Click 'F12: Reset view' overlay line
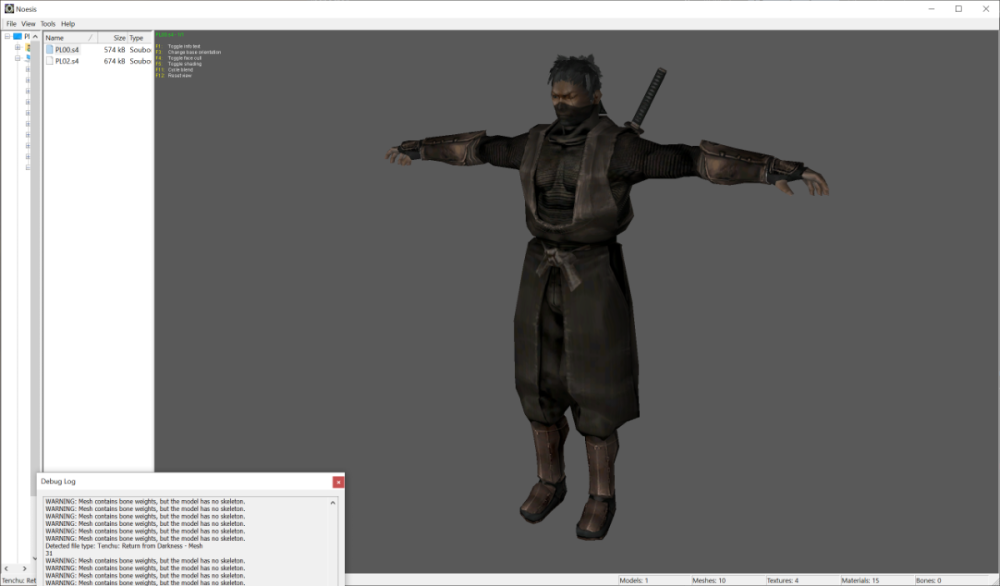This screenshot has width=1000, height=586. (x=173, y=75)
